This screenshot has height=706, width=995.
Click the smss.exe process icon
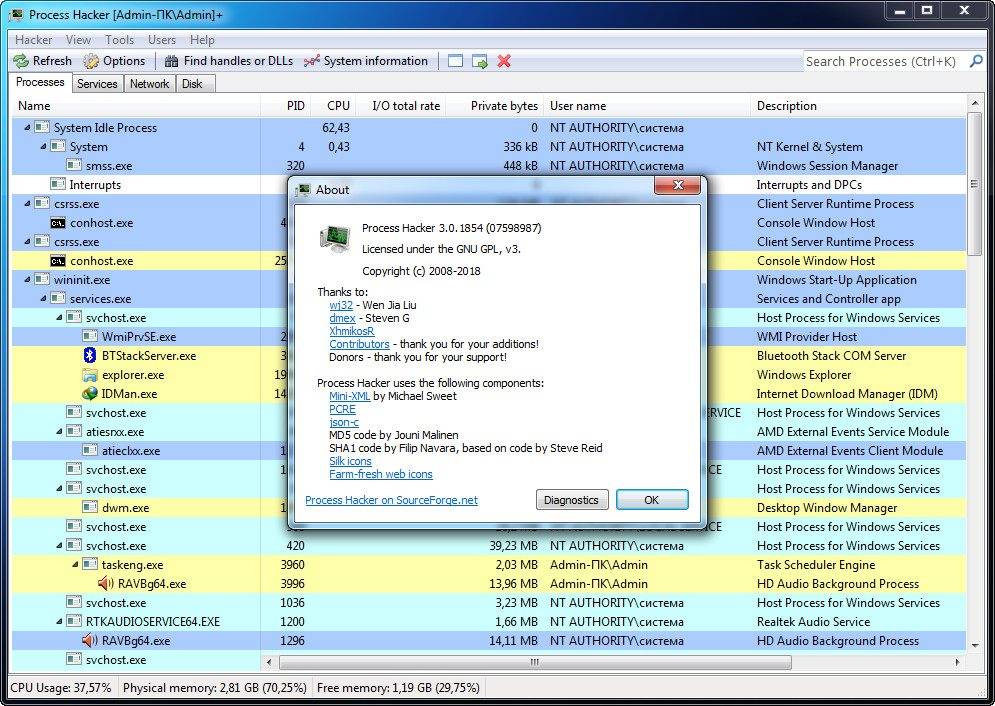74,165
